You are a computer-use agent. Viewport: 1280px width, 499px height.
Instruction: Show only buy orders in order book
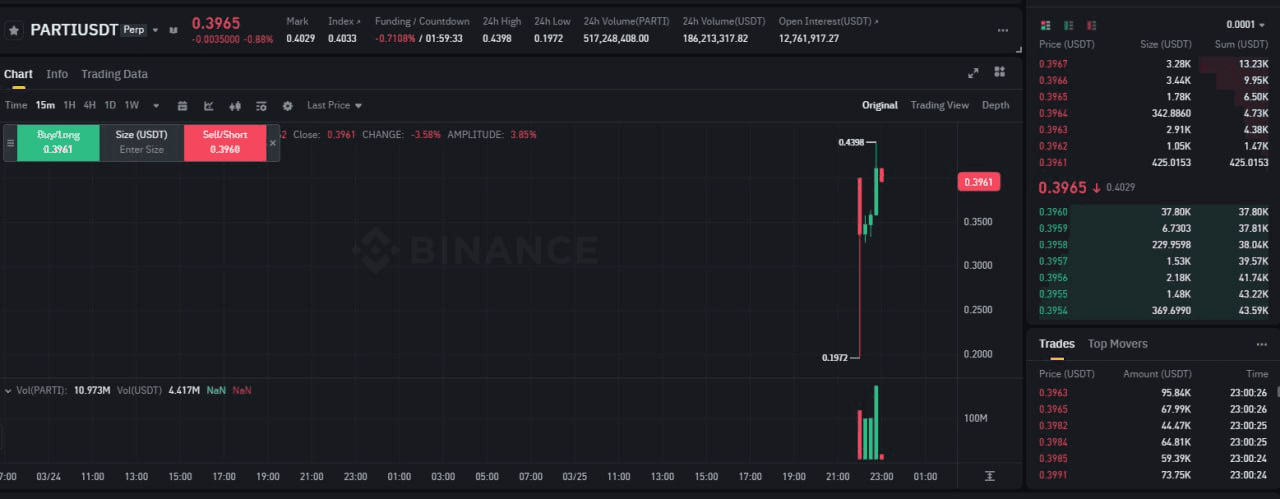pyautogui.click(x=1069, y=24)
